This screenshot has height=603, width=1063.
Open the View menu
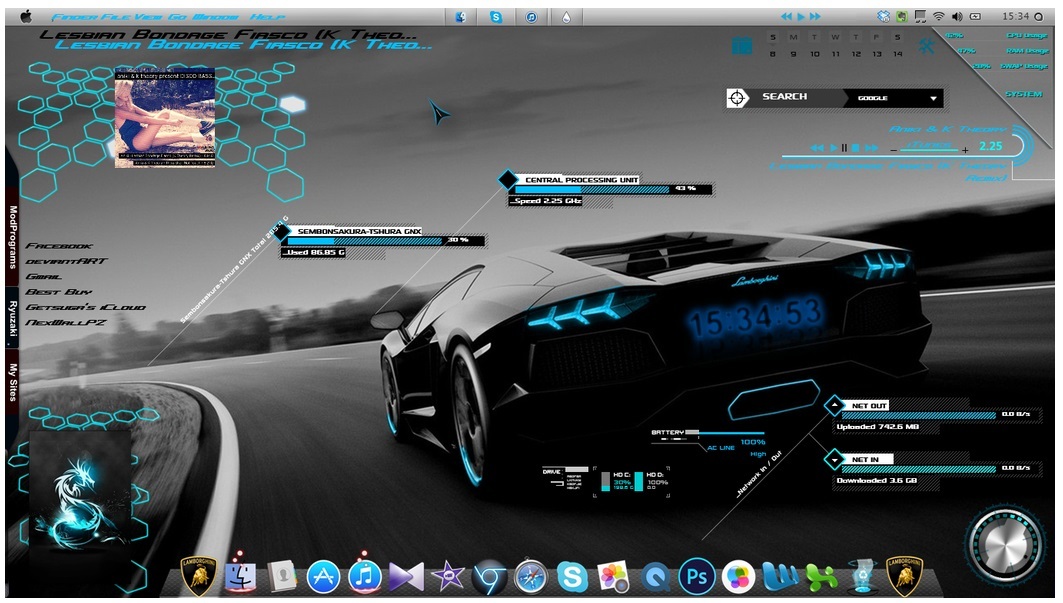click(x=149, y=17)
